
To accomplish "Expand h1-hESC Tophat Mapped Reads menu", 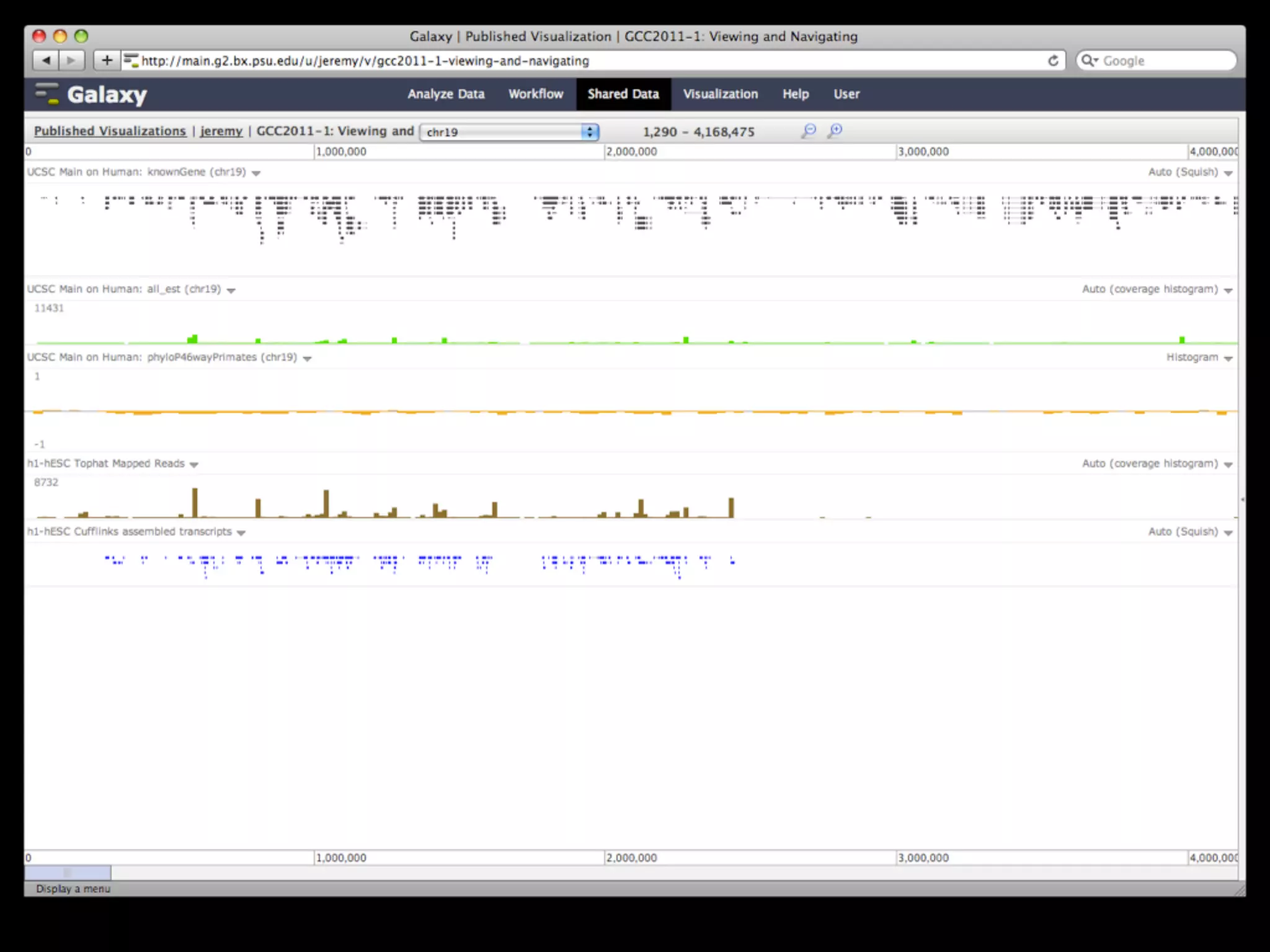I will pyautogui.click(x=194, y=464).
